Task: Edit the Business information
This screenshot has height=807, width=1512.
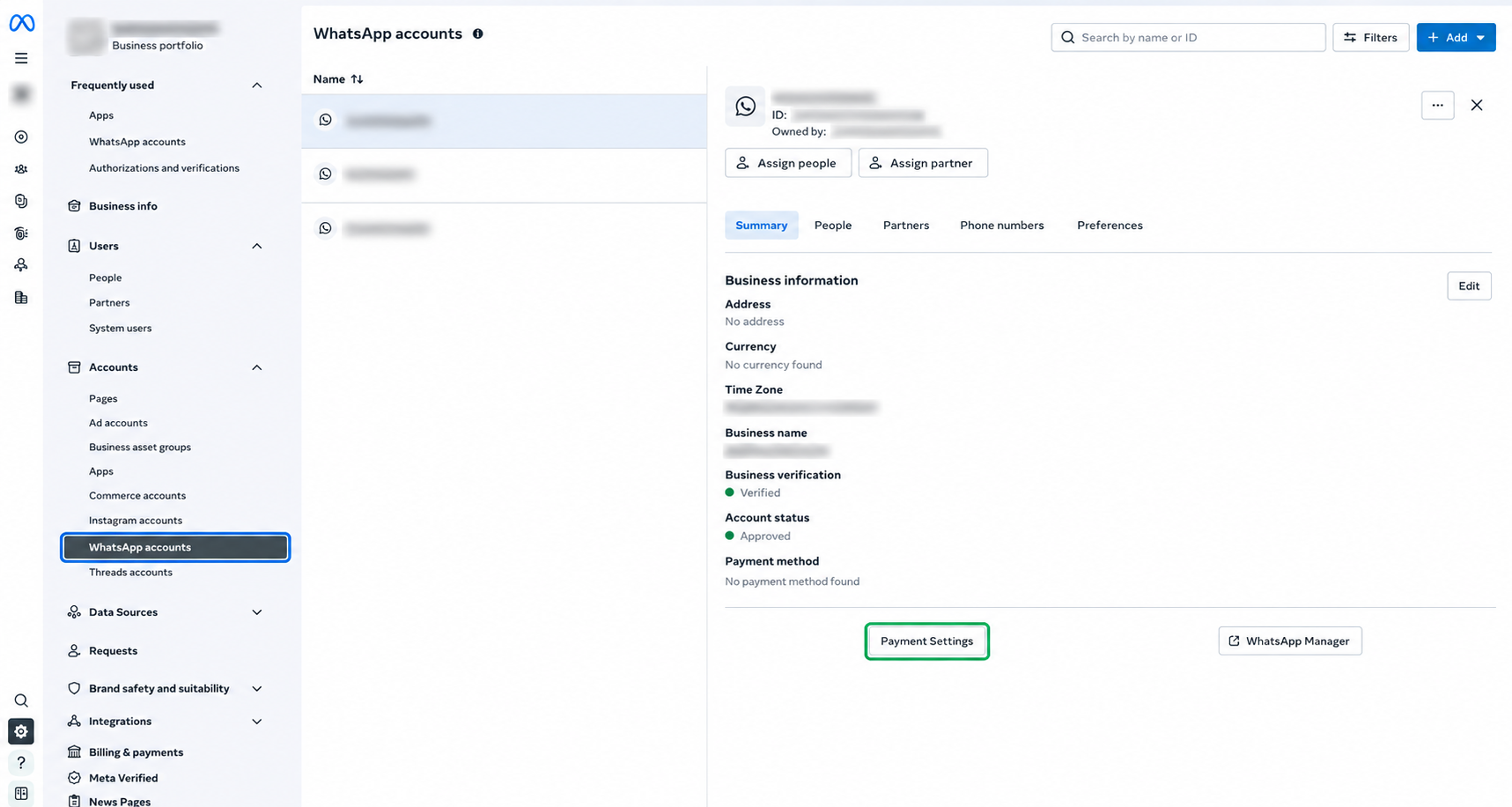Action: tap(1469, 285)
